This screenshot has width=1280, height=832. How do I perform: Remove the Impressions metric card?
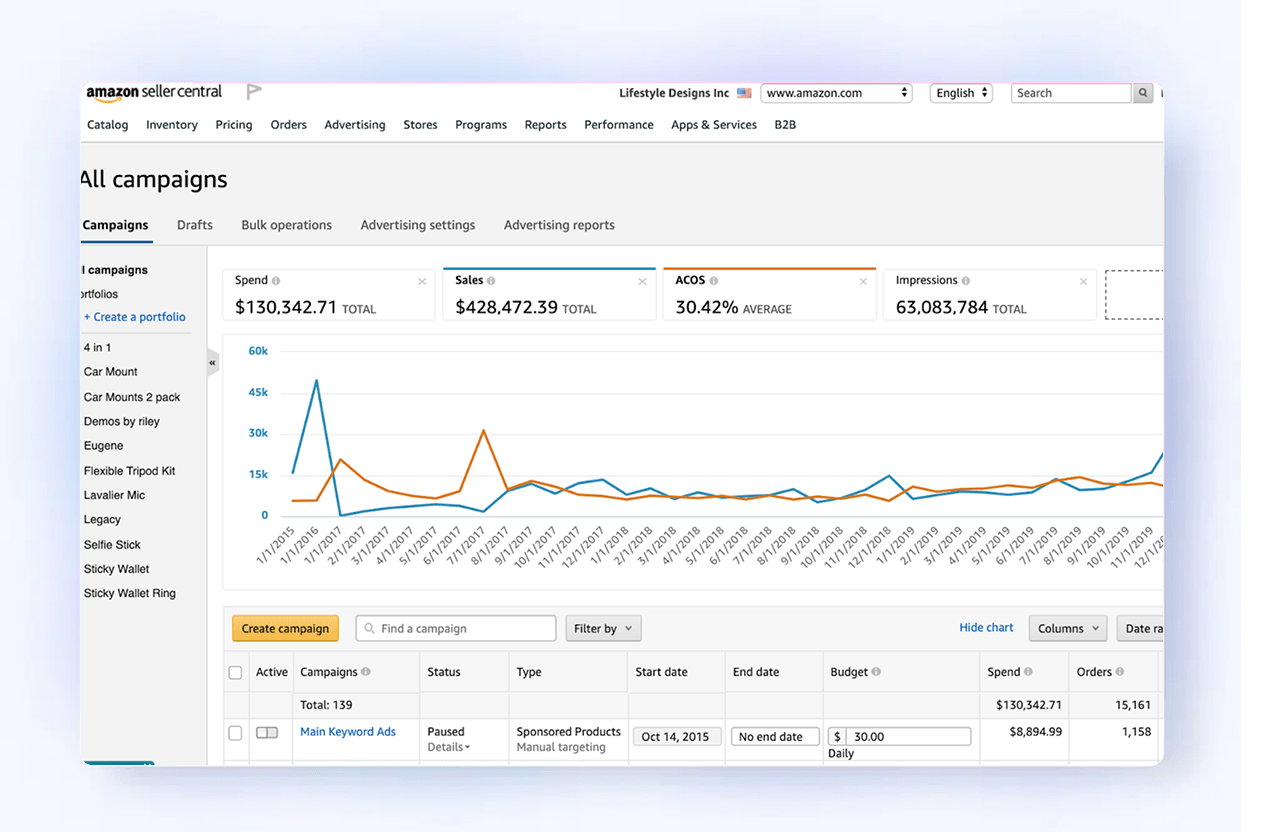click(1081, 280)
